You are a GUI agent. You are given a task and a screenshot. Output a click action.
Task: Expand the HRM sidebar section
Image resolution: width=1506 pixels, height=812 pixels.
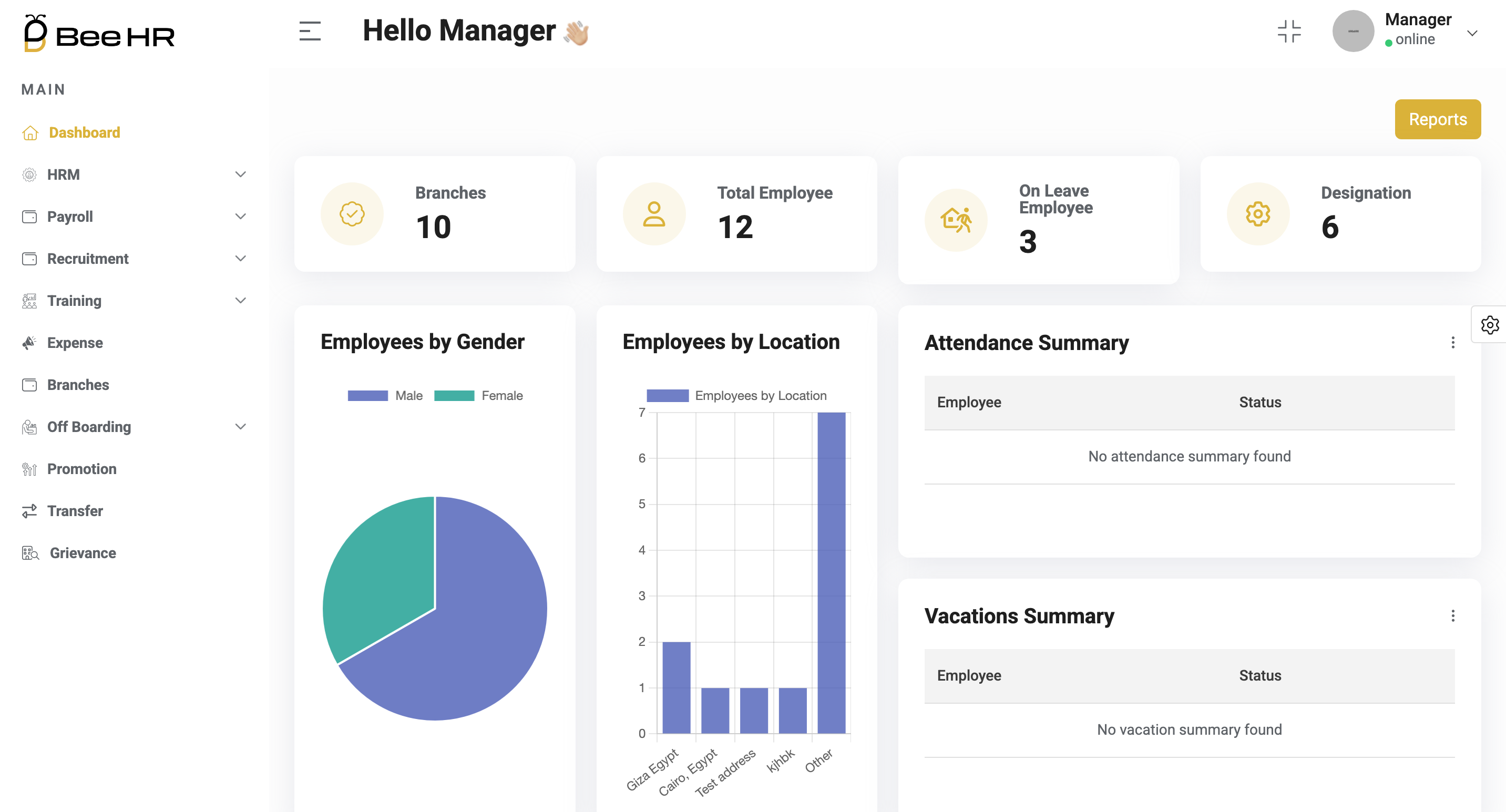coord(240,174)
